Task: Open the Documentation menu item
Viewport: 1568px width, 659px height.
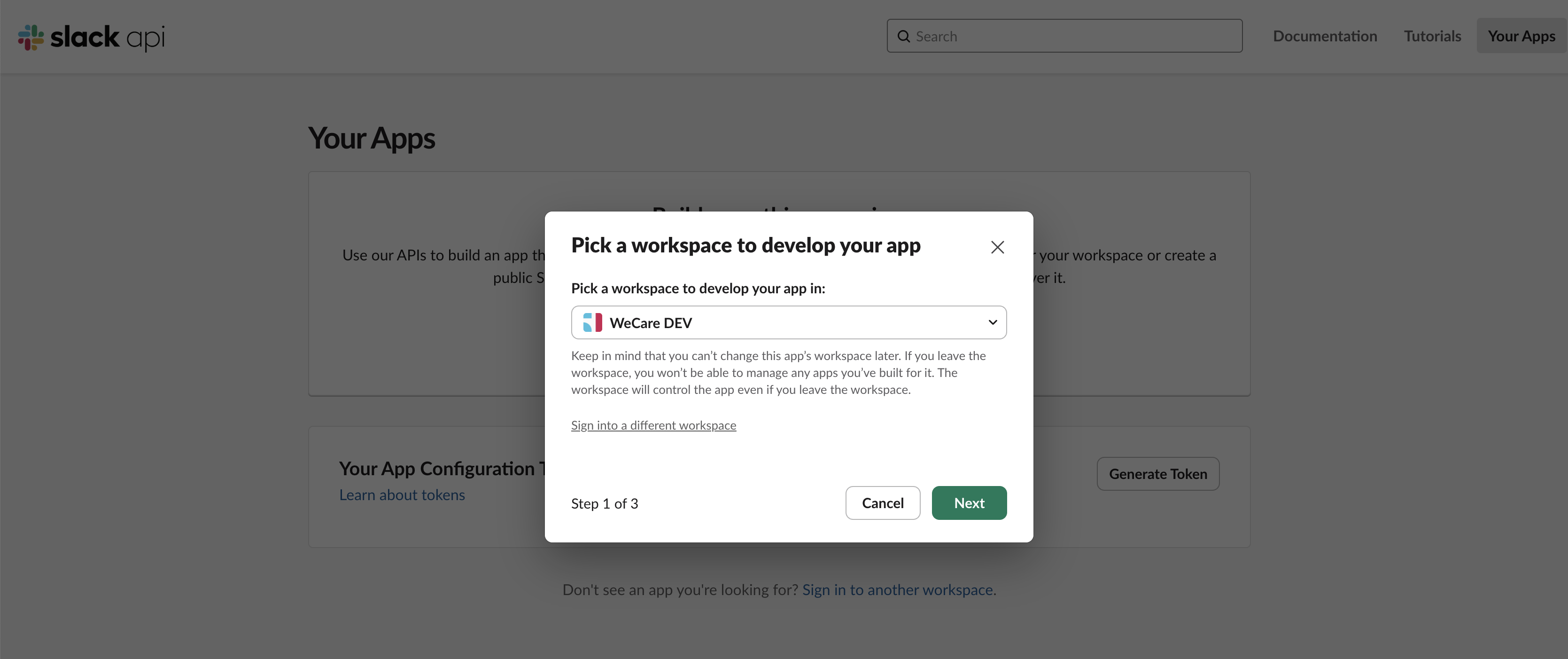Action: click(x=1325, y=37)
